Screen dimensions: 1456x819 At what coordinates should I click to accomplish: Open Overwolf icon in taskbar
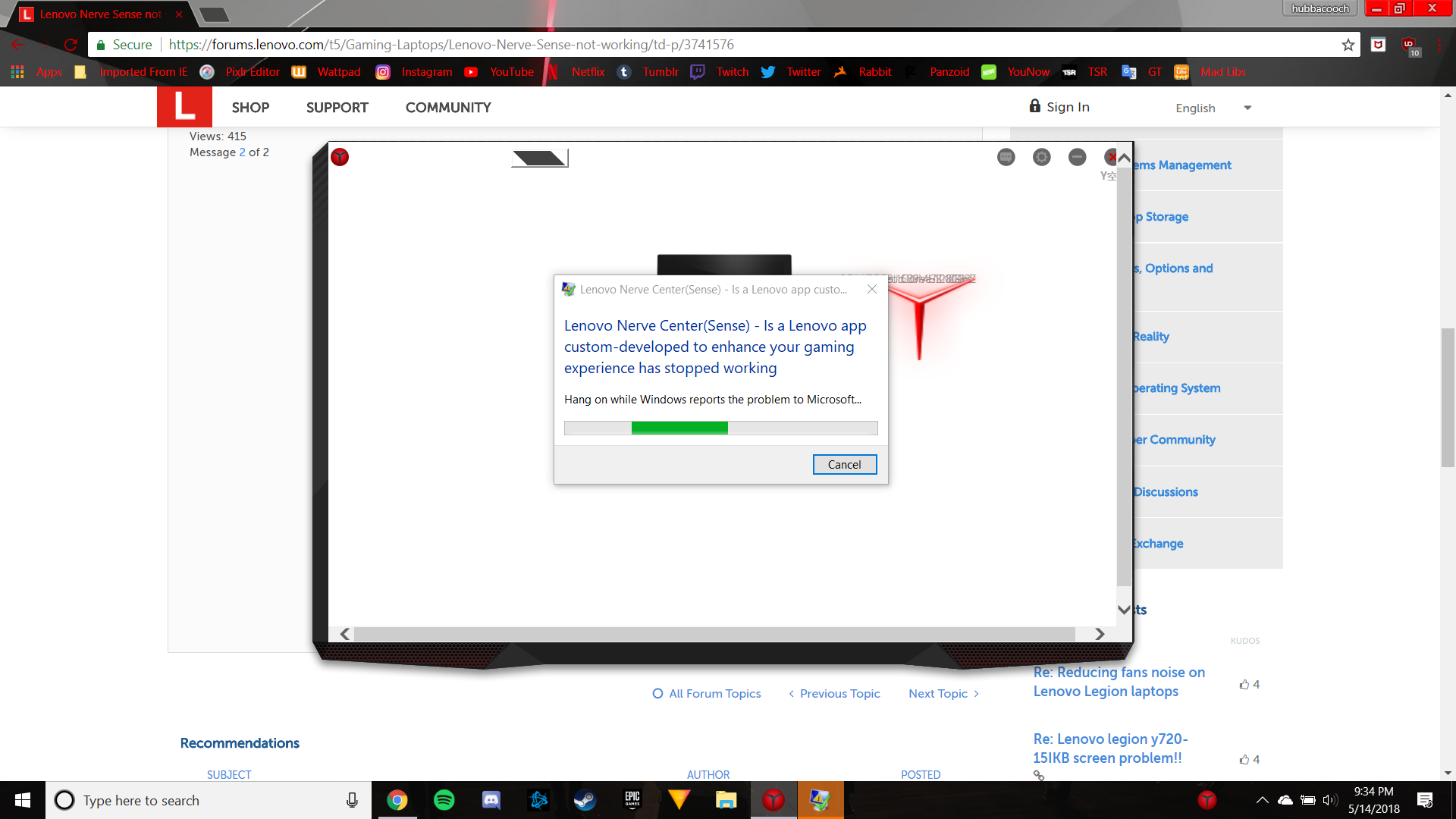(x=679, y=799)
